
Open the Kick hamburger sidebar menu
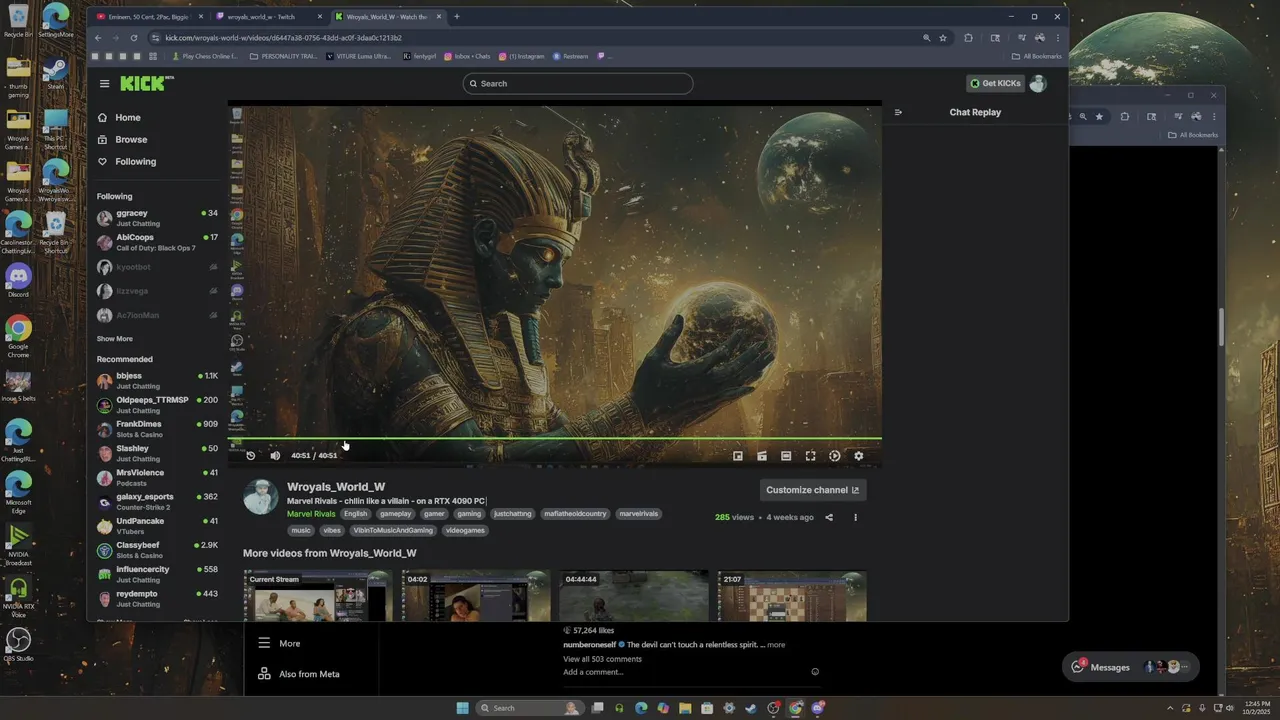[104, 84]
